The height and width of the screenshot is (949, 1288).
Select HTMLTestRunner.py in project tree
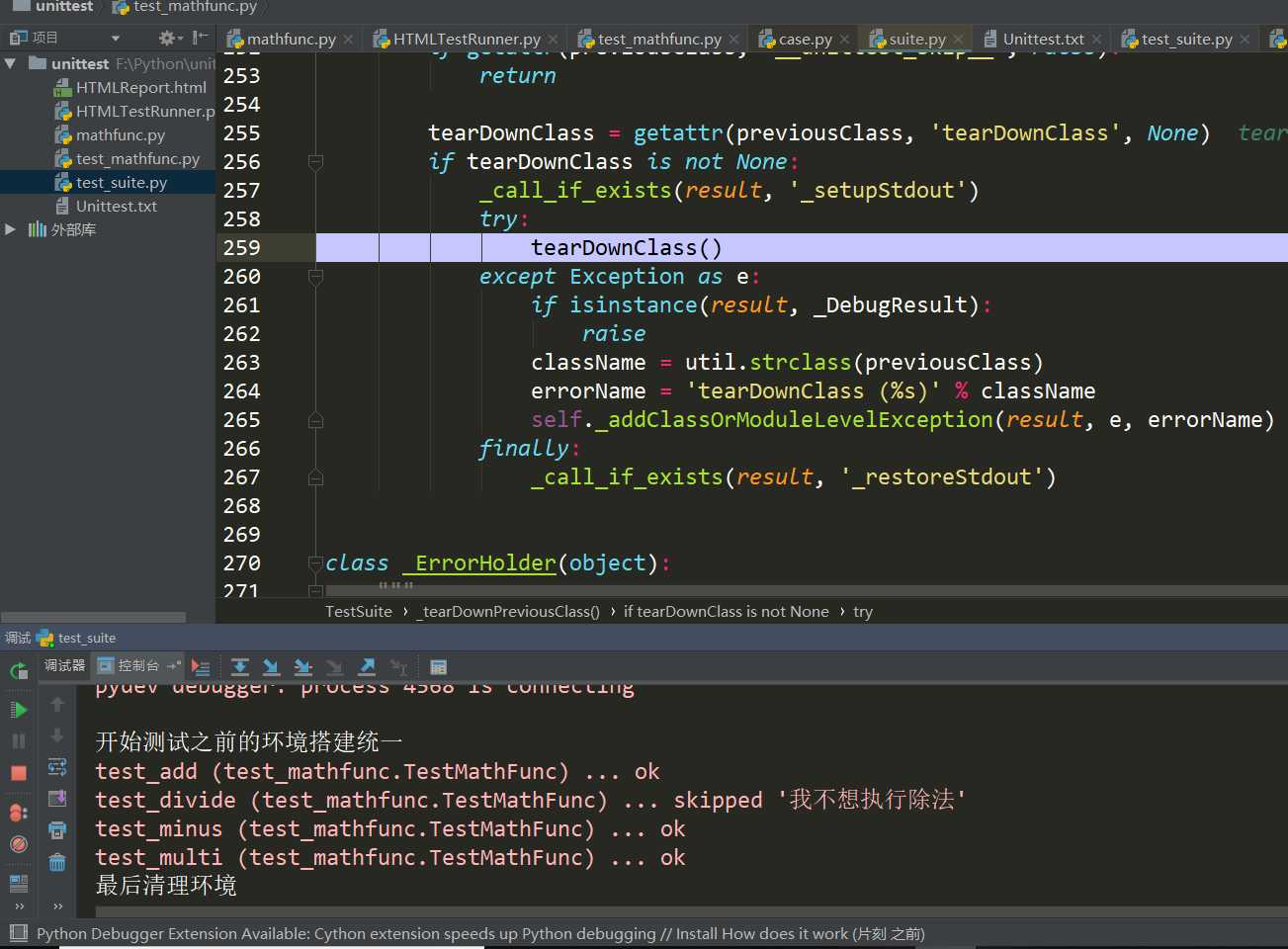[134, 111]
